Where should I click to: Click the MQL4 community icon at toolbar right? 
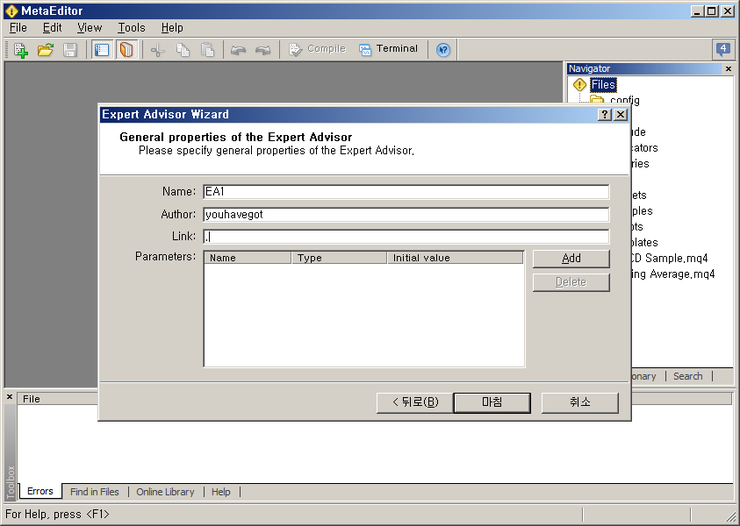[723, 49]
